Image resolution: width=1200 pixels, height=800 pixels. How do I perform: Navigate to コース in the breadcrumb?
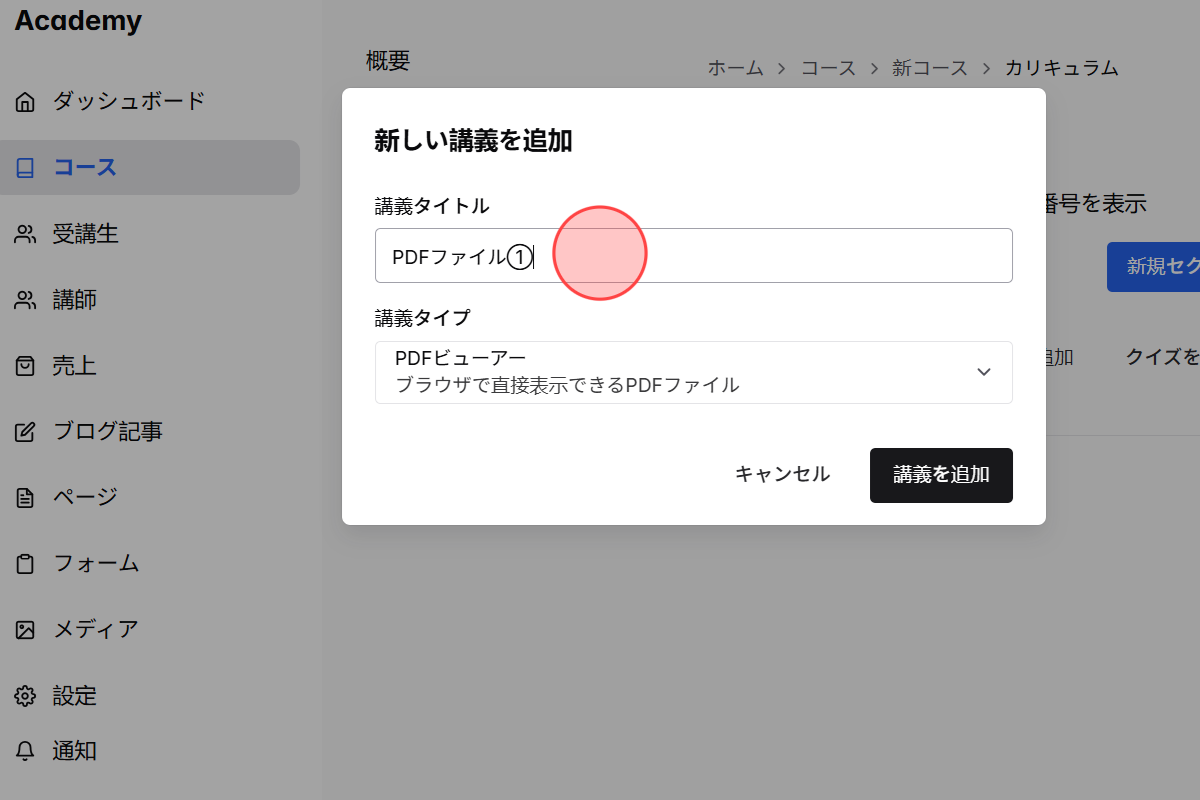coord(828,68)
